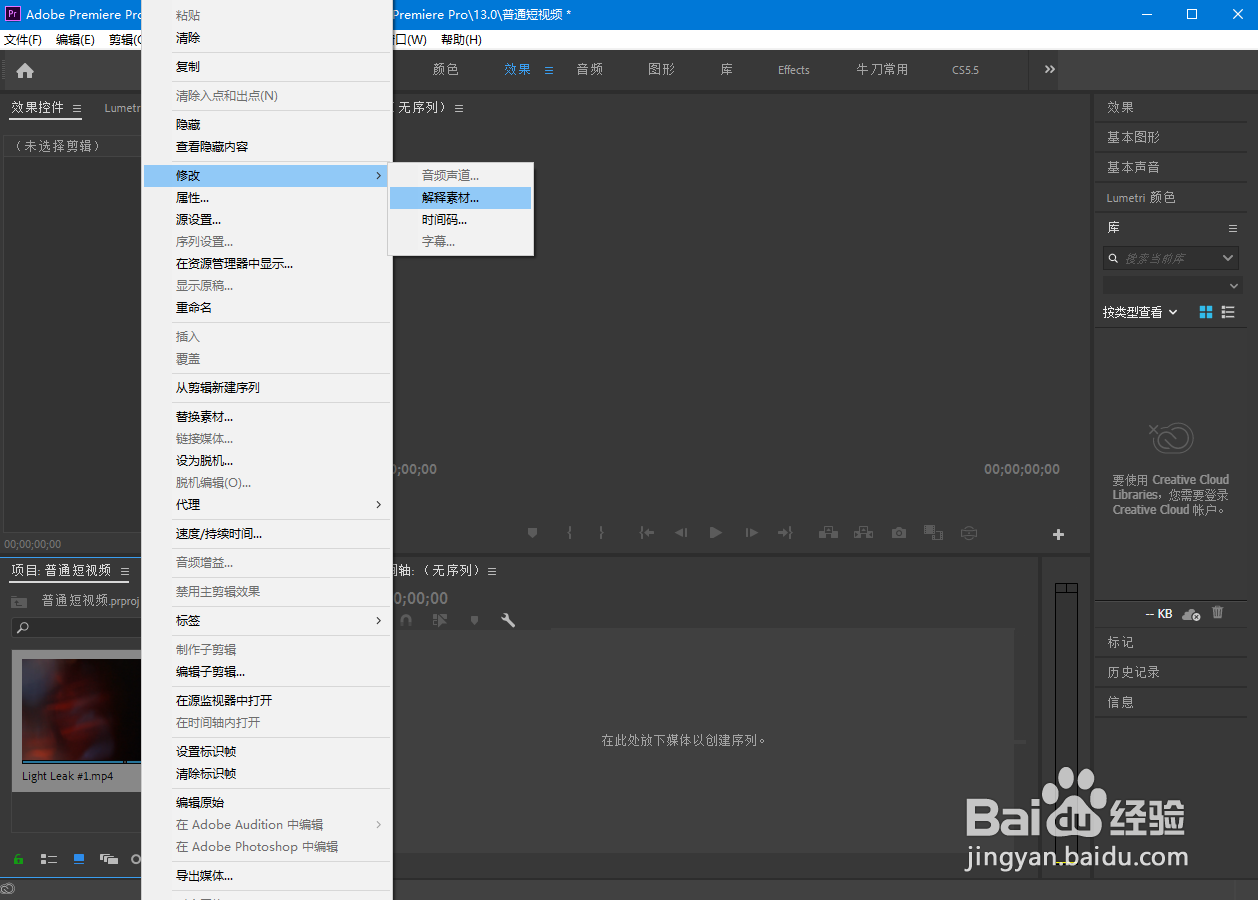Add a marker in program monitor

pos(533,533)
